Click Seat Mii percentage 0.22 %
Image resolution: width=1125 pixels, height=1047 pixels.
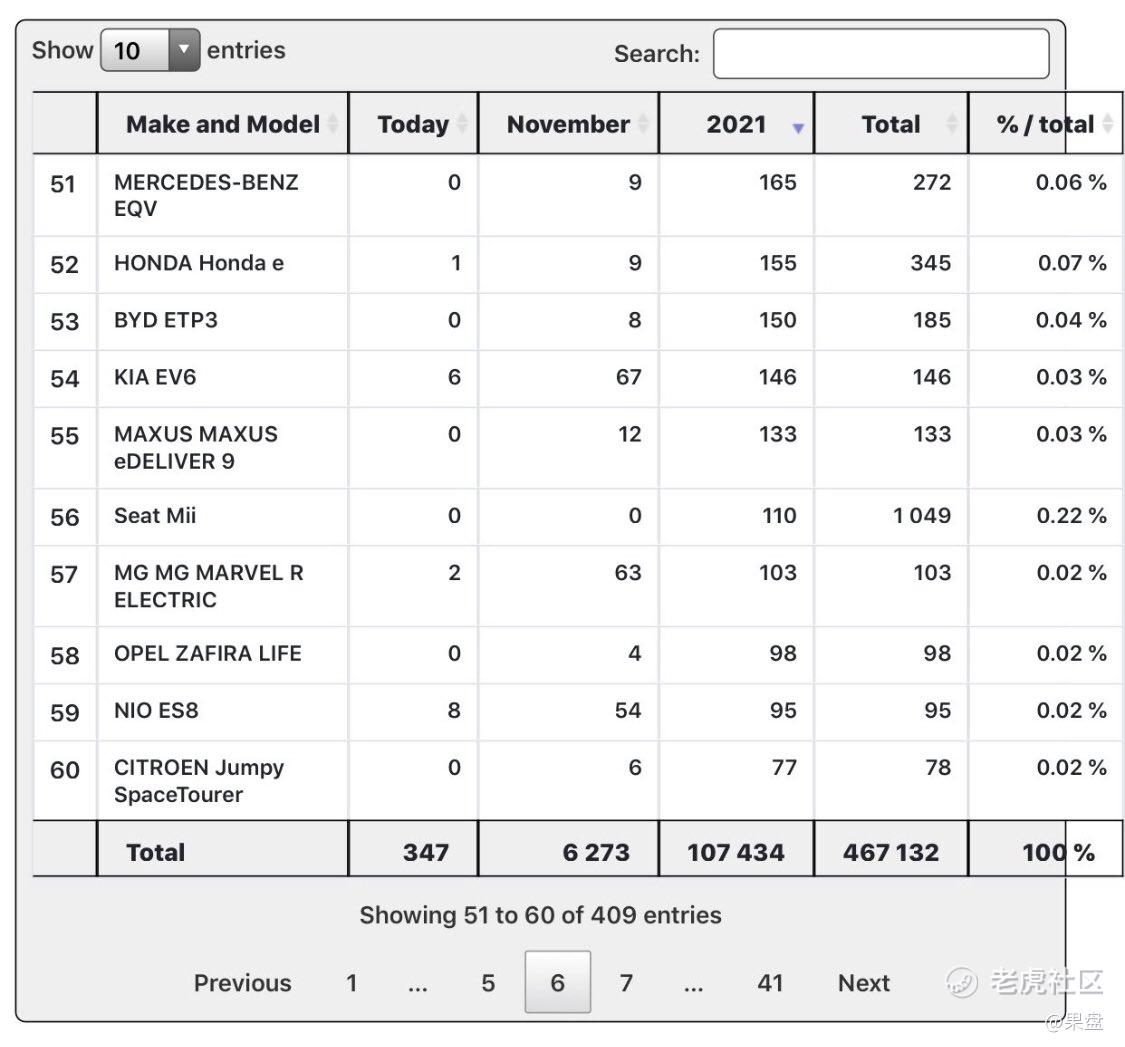(1071, 515)
